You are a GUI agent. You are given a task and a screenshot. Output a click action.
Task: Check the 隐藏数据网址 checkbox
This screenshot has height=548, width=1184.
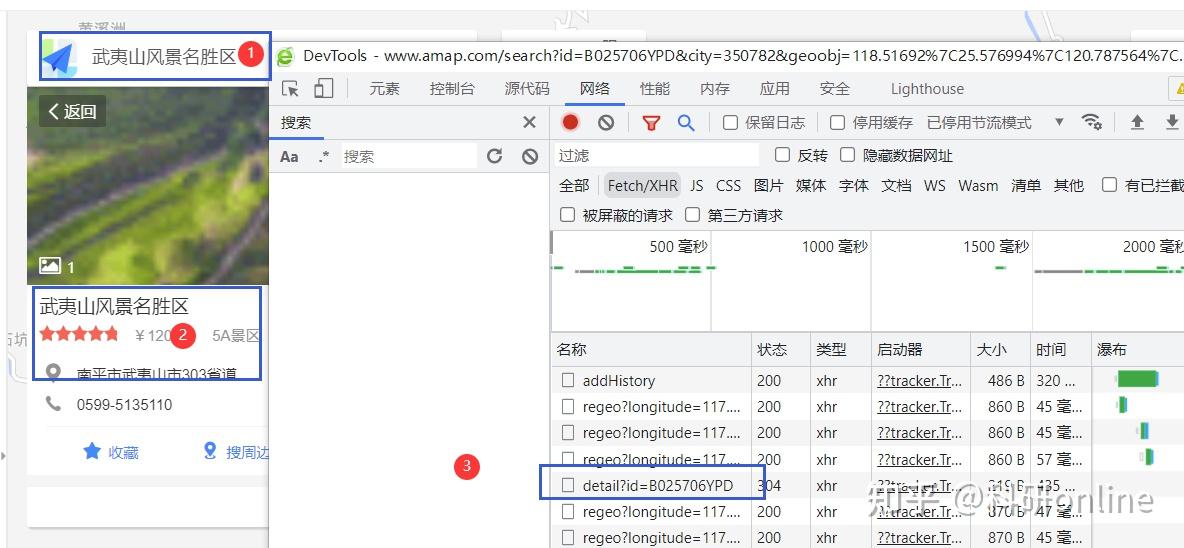[848, 155]
